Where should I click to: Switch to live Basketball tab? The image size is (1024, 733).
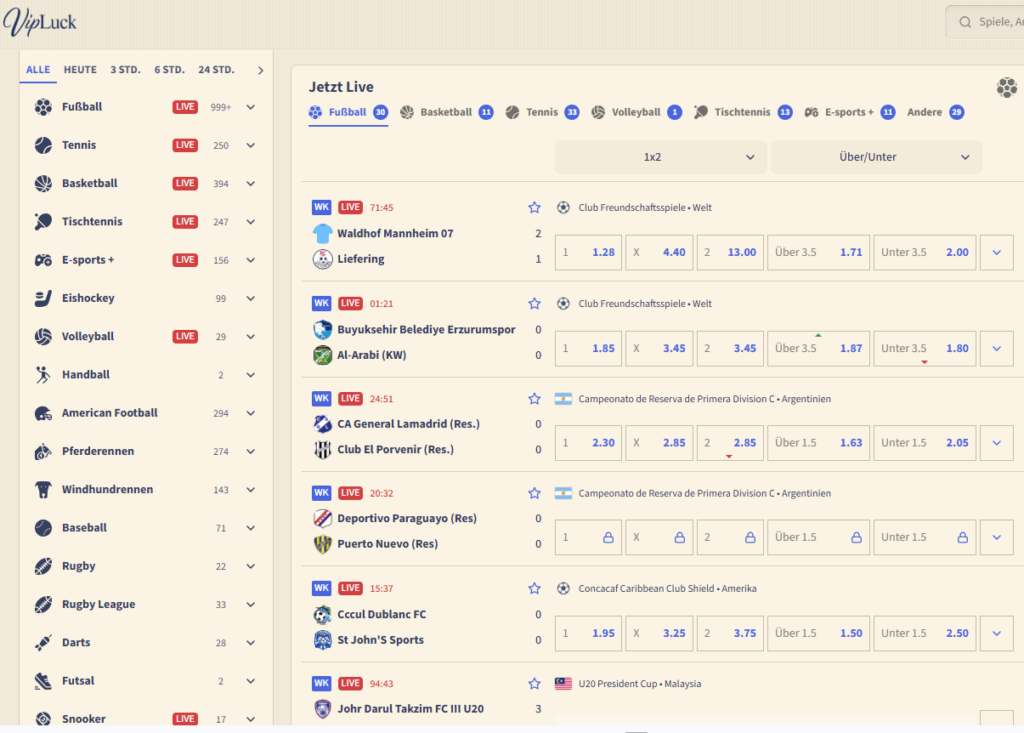[x=447, y=112]
